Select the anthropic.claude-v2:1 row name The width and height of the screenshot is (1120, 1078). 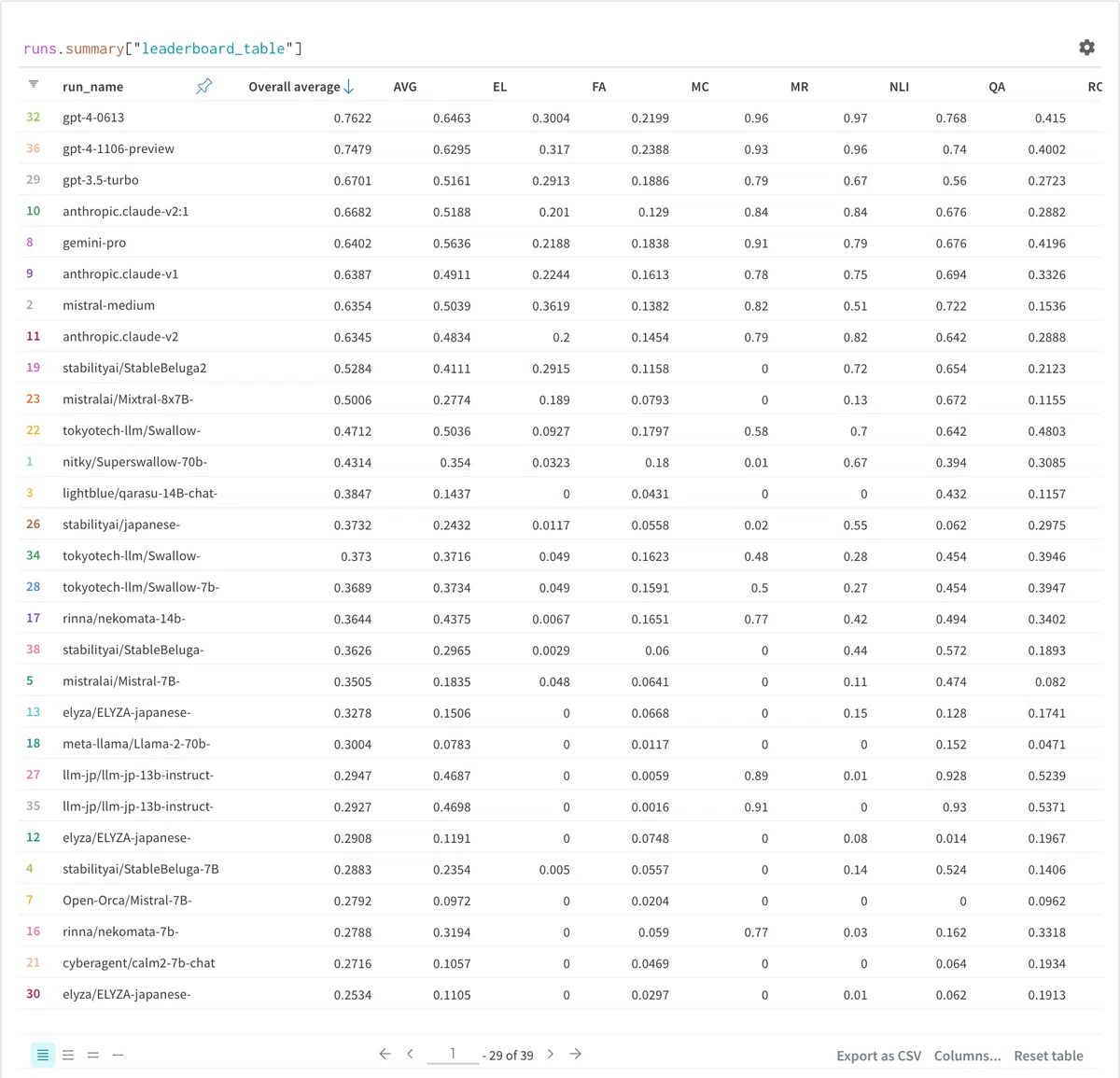pos(125,212)
